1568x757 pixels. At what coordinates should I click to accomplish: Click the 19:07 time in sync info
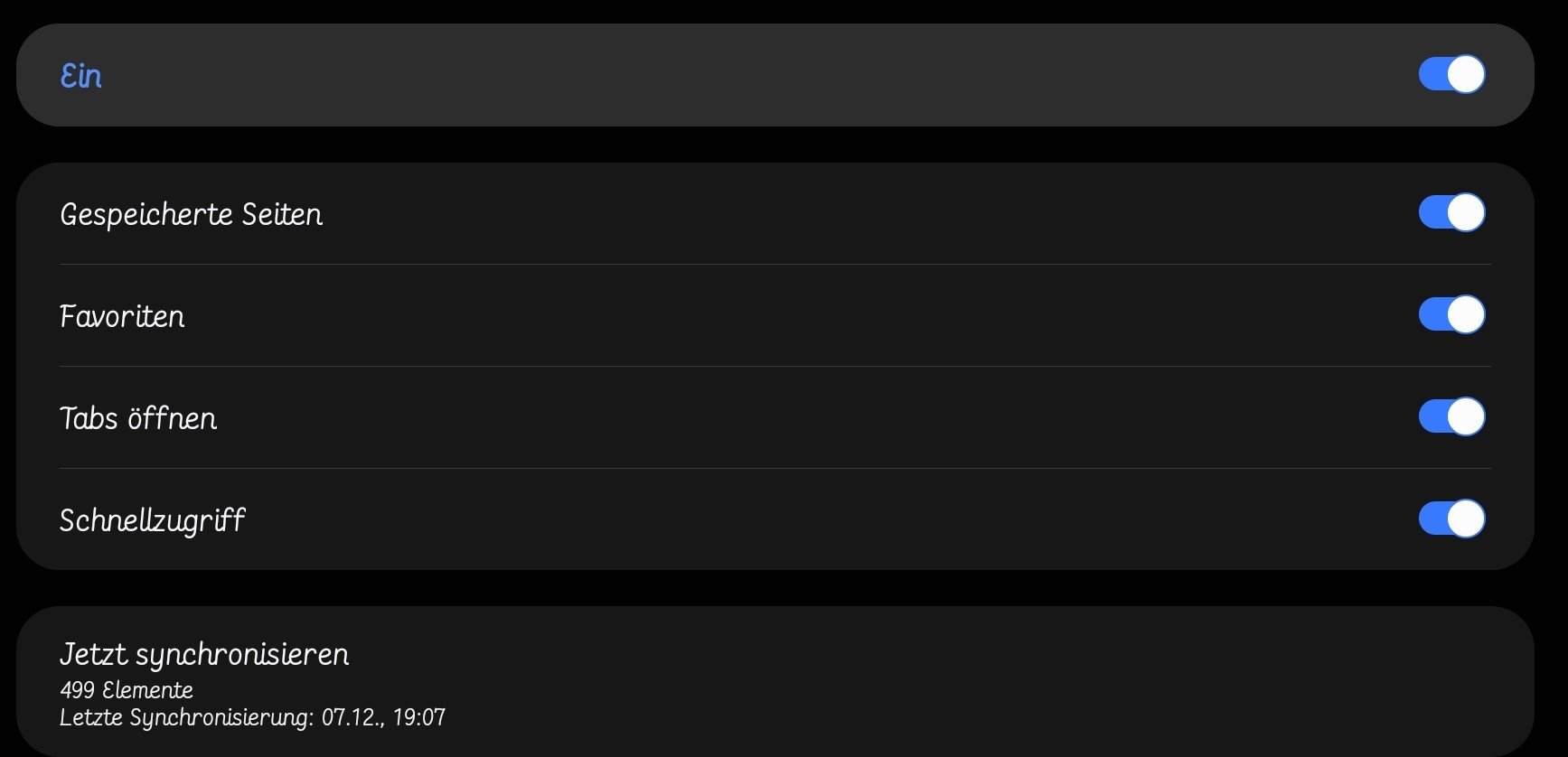point(419,718)
